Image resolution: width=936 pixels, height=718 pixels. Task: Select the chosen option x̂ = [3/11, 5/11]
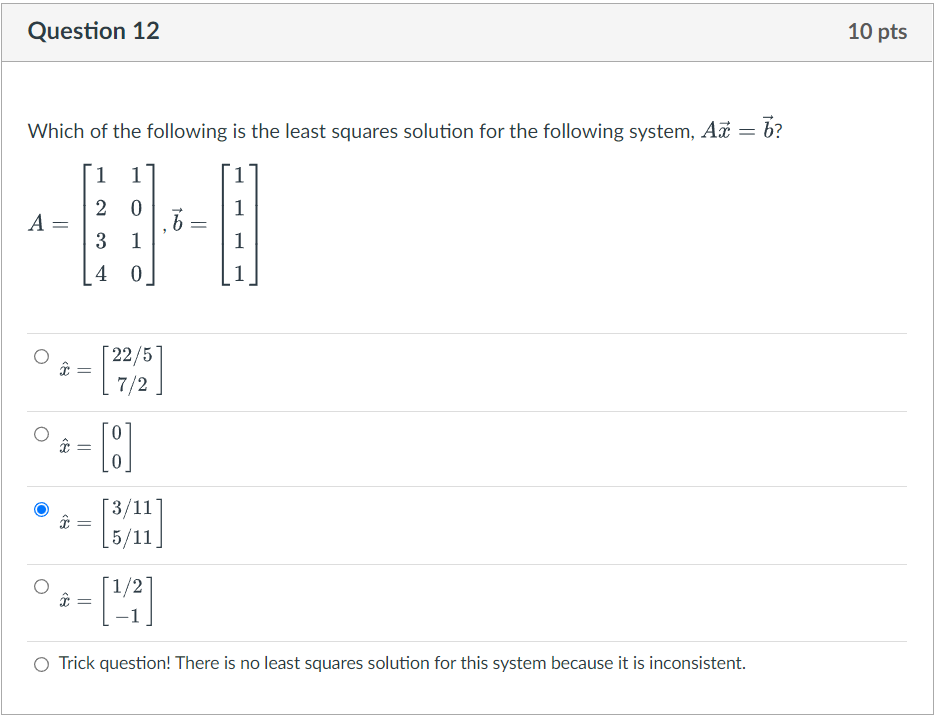pos(40,510)
